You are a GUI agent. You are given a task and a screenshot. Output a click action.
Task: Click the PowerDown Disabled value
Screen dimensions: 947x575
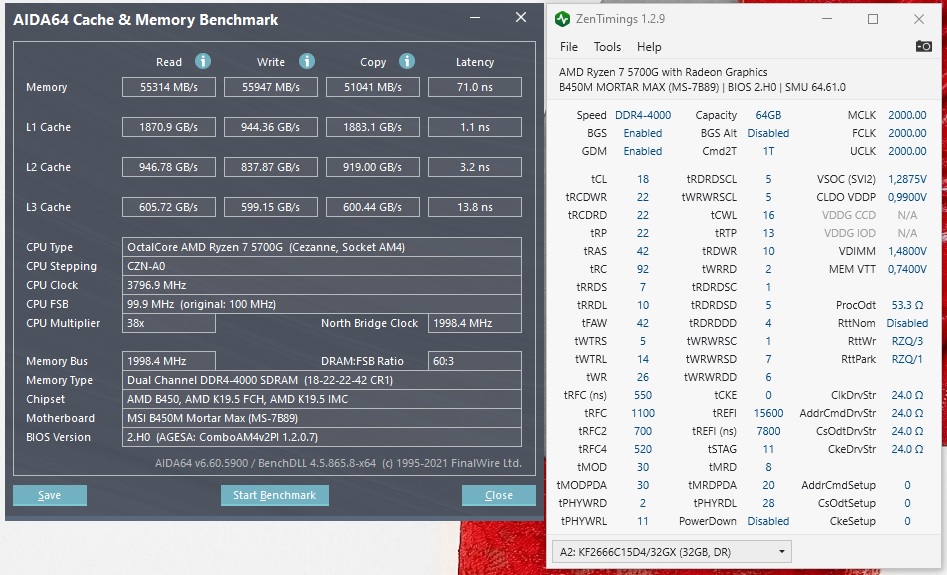coord(768,521)
